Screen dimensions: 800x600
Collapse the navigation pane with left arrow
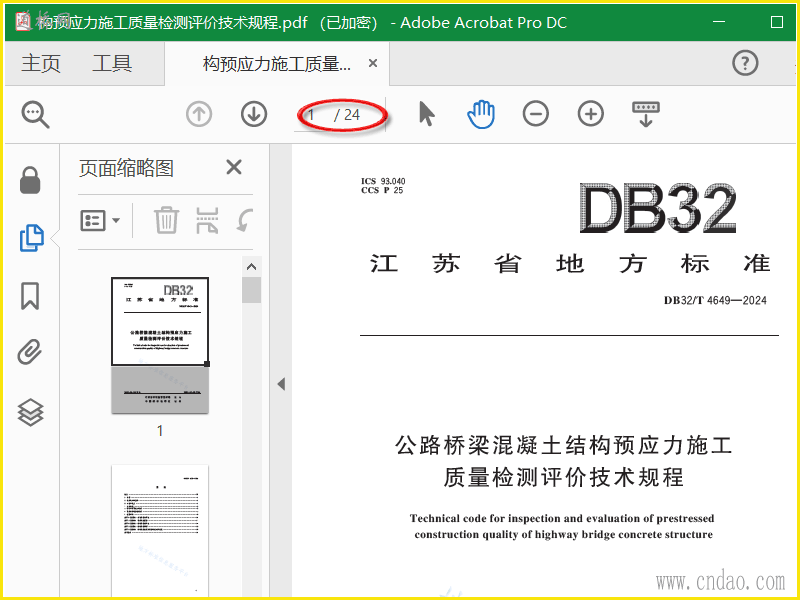pos(281,384)
